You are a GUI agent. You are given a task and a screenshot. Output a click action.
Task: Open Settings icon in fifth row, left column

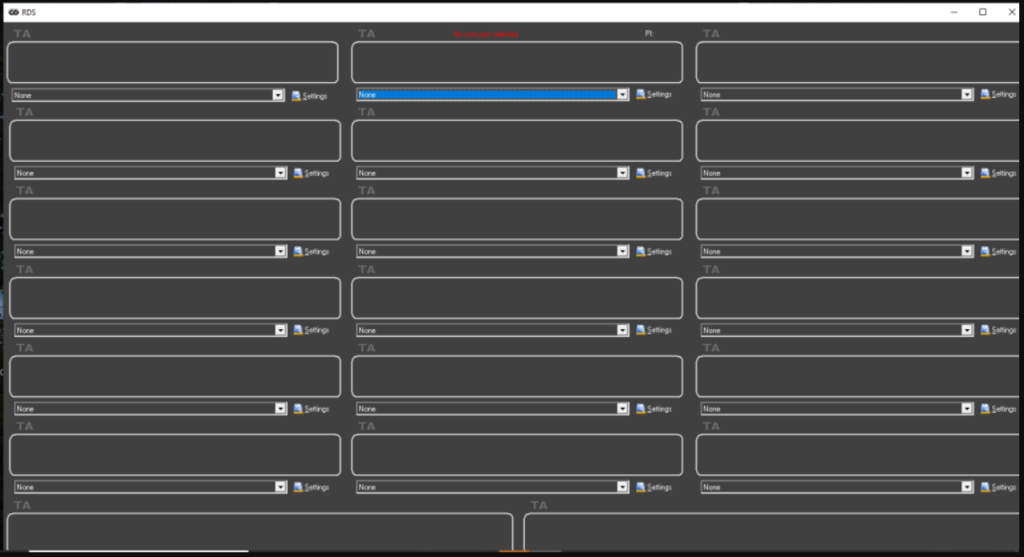298,408
